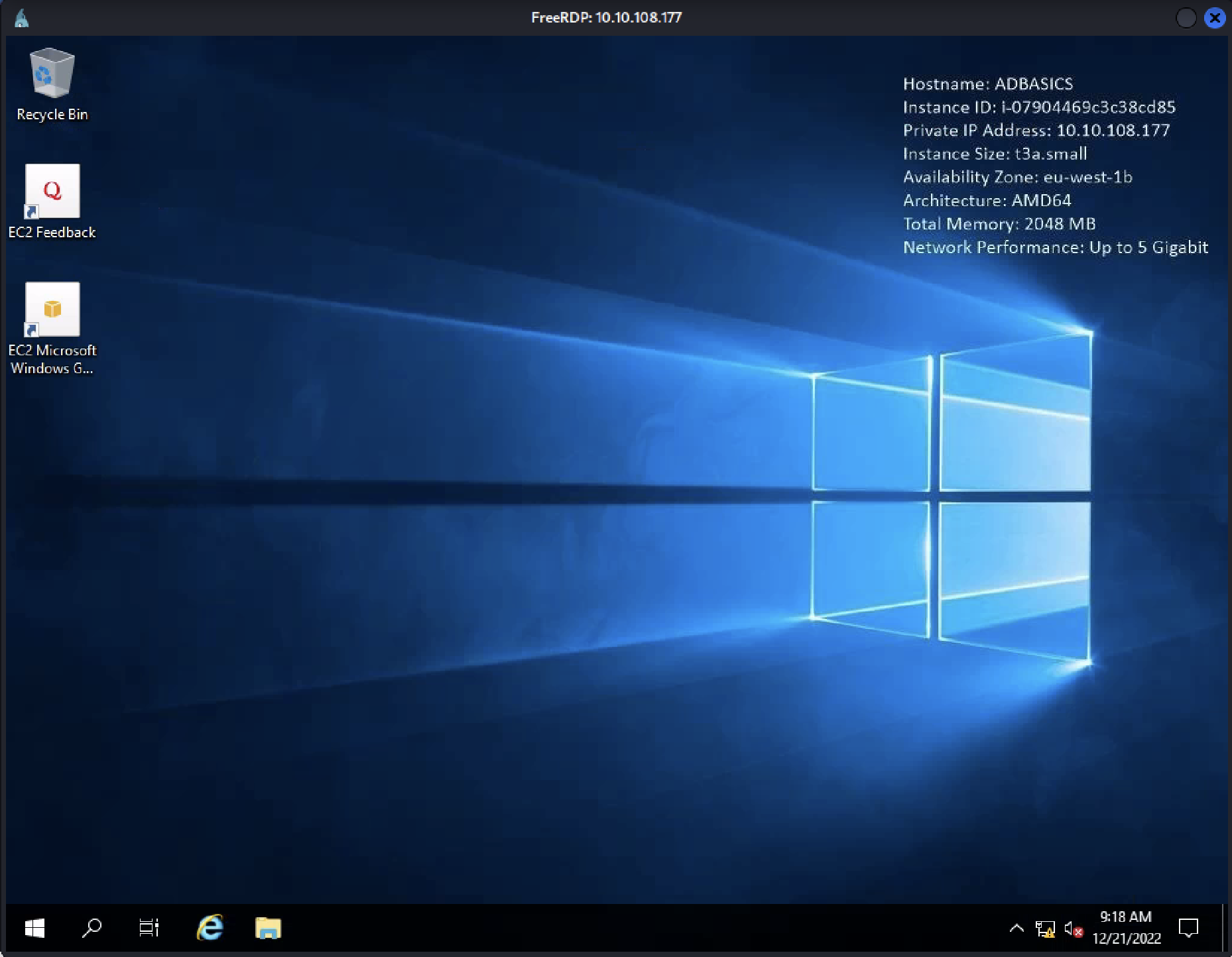Show hidden system tray icons

point(1016,929)
